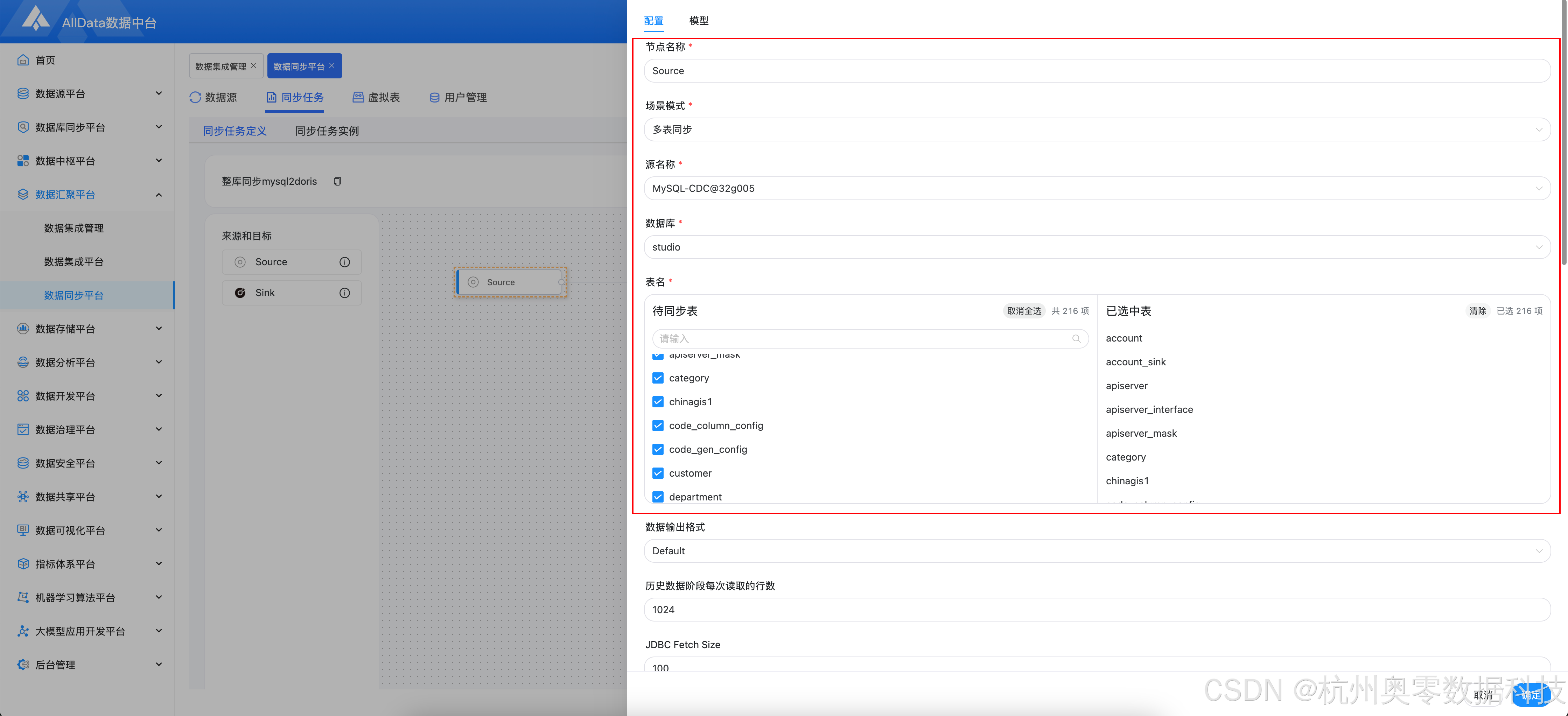The image size is (1568, 716).
Task: Close the 数据集成管理 tab with its X
Action: pyautogui.click(x=254, y=66)
